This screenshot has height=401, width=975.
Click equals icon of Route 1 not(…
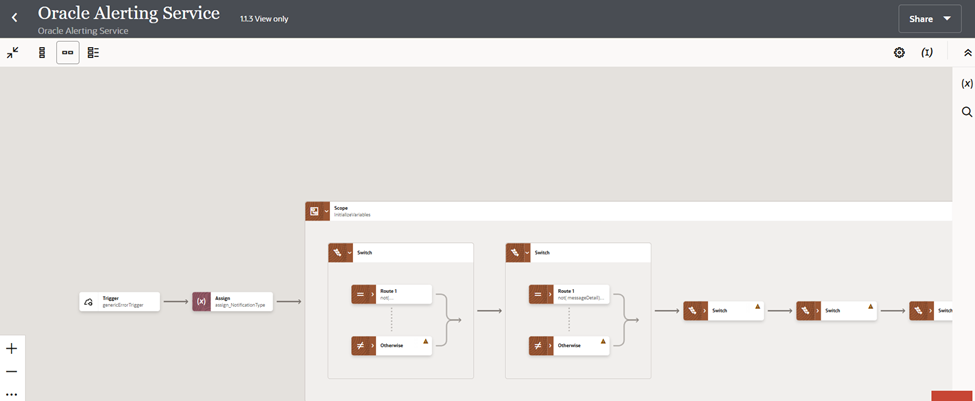(360, 294)
